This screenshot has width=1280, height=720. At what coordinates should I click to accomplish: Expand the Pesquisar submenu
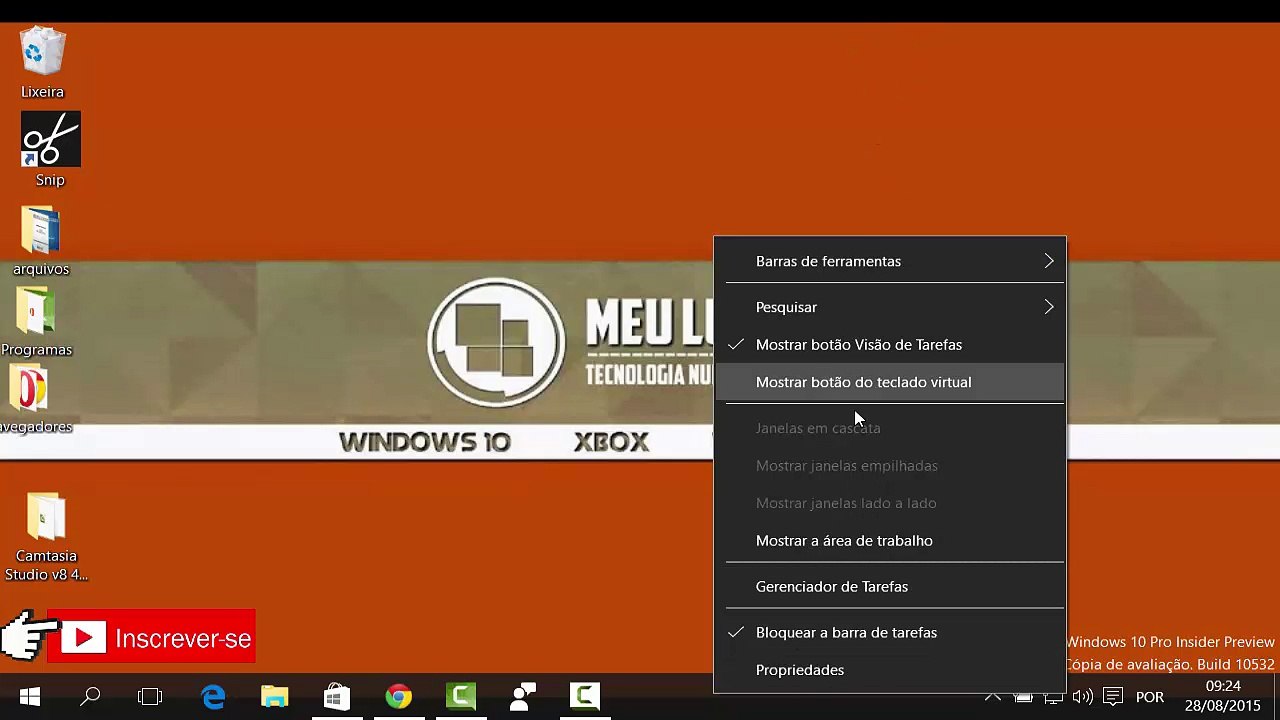pos(890,307)
